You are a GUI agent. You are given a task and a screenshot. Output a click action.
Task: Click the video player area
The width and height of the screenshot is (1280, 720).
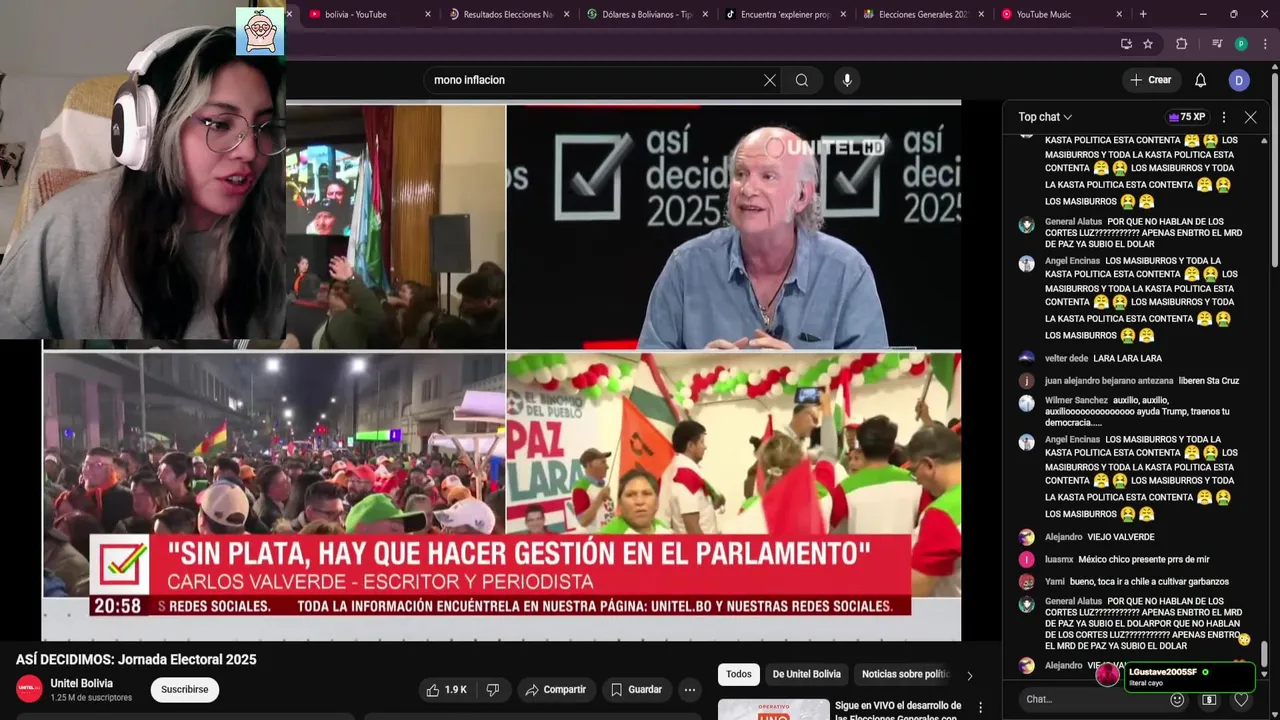502,370
